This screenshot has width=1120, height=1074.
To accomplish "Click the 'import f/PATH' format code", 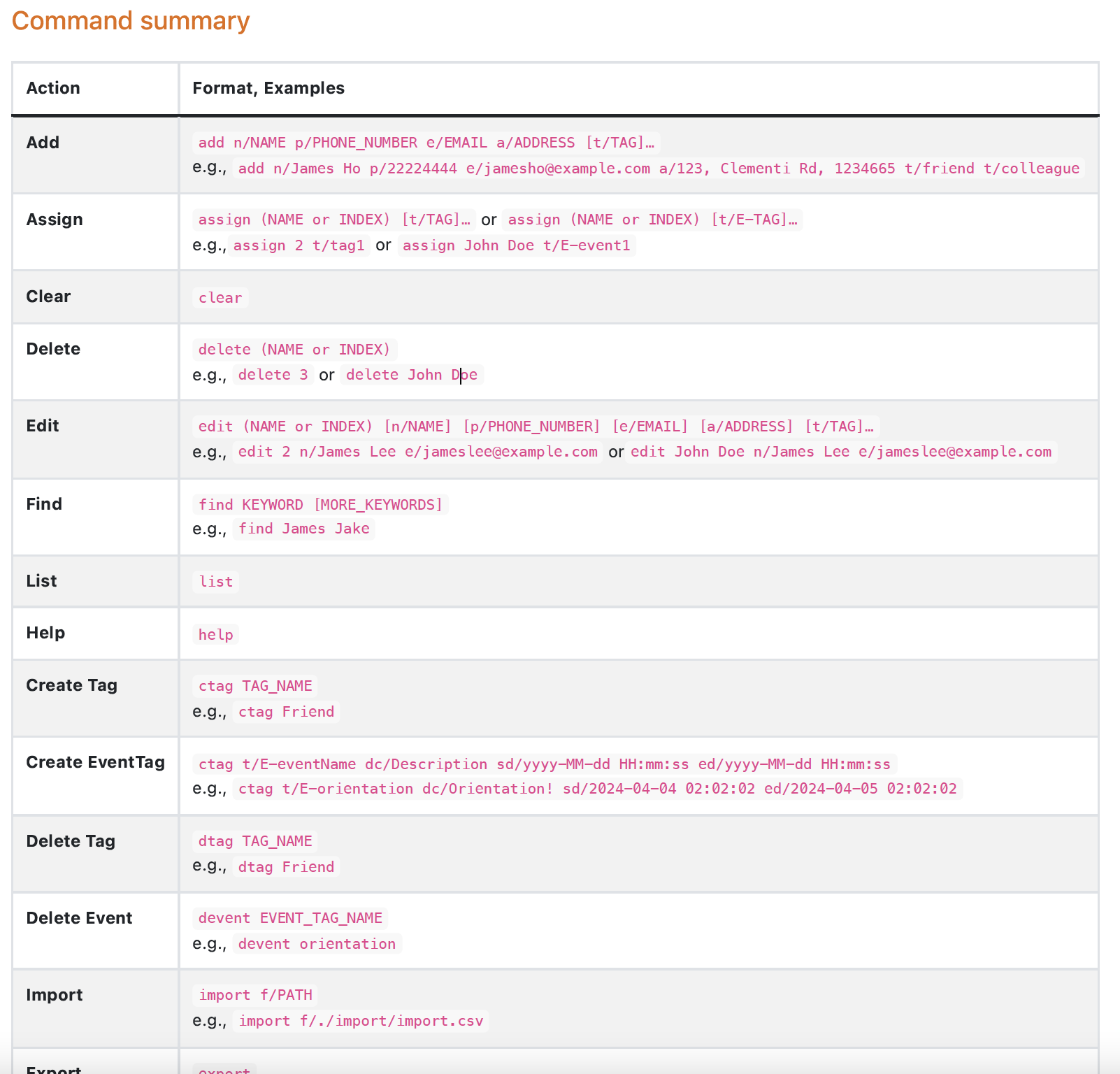I will coord(255,995).
